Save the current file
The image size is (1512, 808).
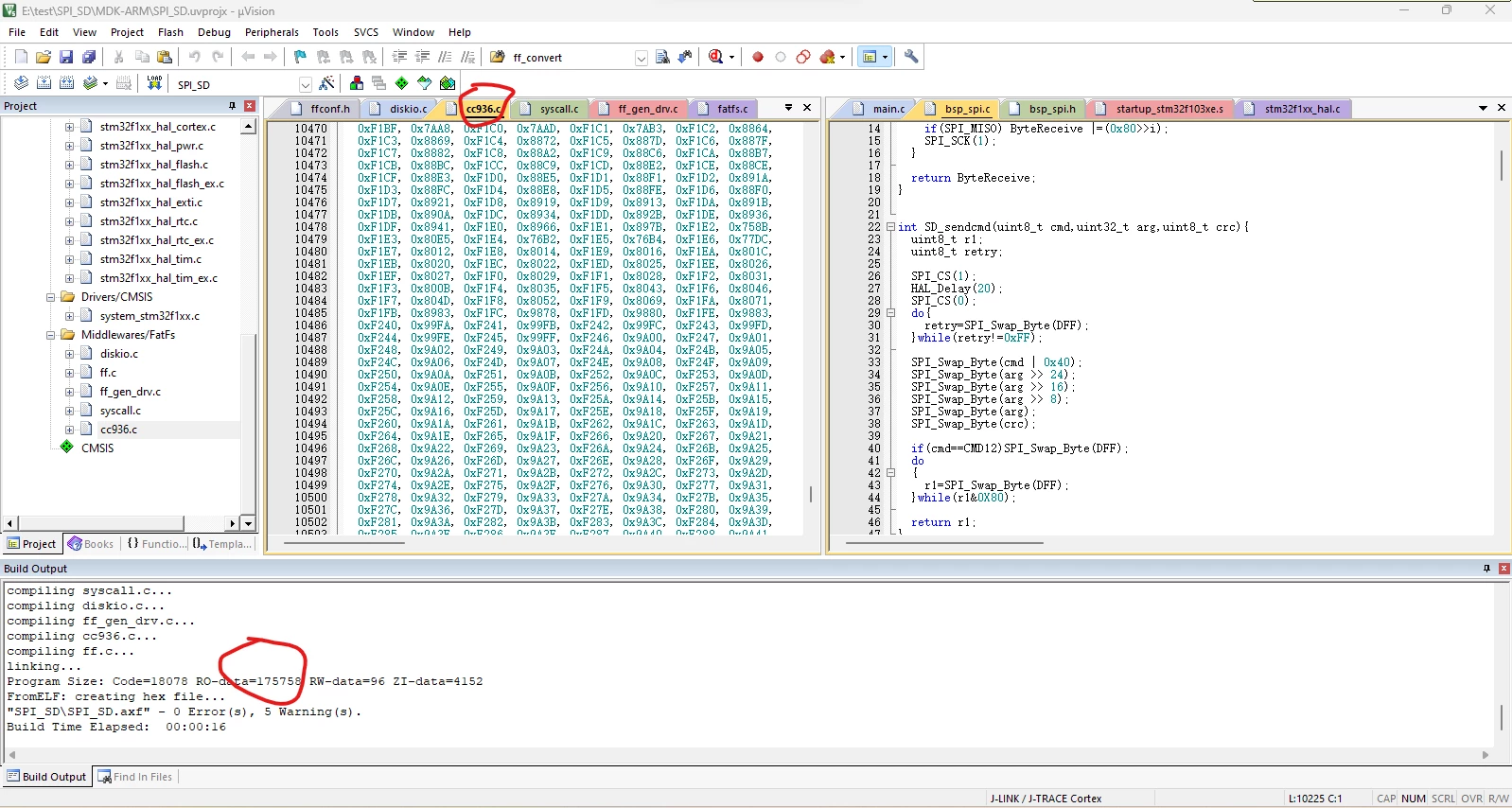tap(66, 57)
